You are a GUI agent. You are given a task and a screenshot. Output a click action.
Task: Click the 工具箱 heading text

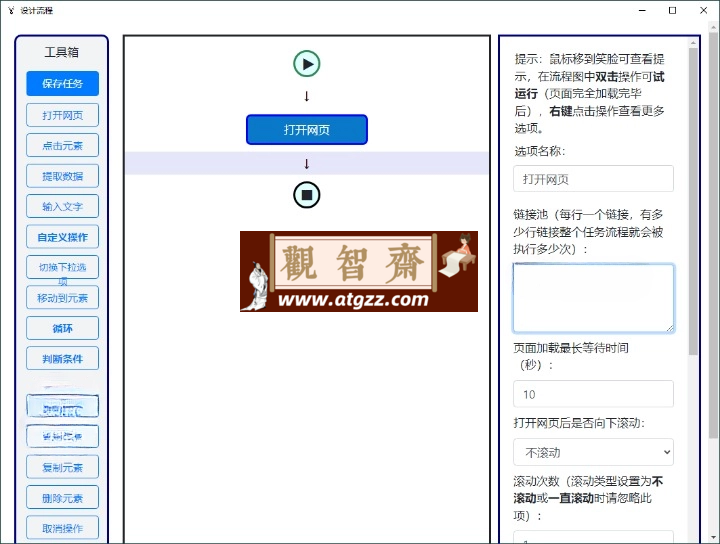(x=62, y=52)
